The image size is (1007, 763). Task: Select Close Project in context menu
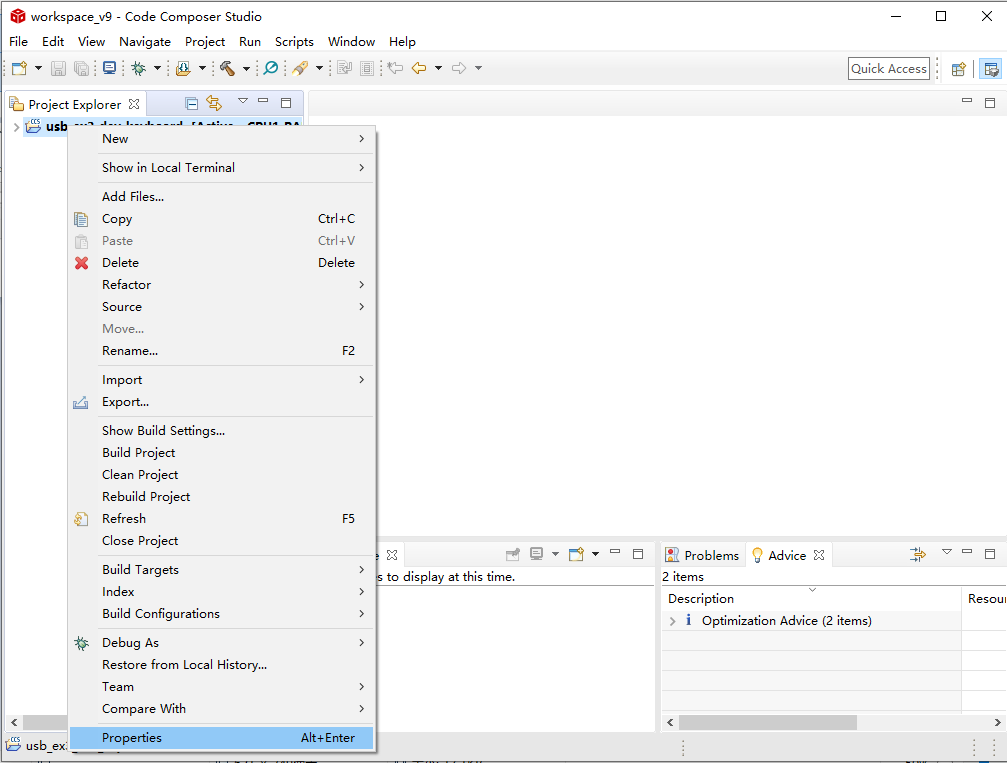222,541
